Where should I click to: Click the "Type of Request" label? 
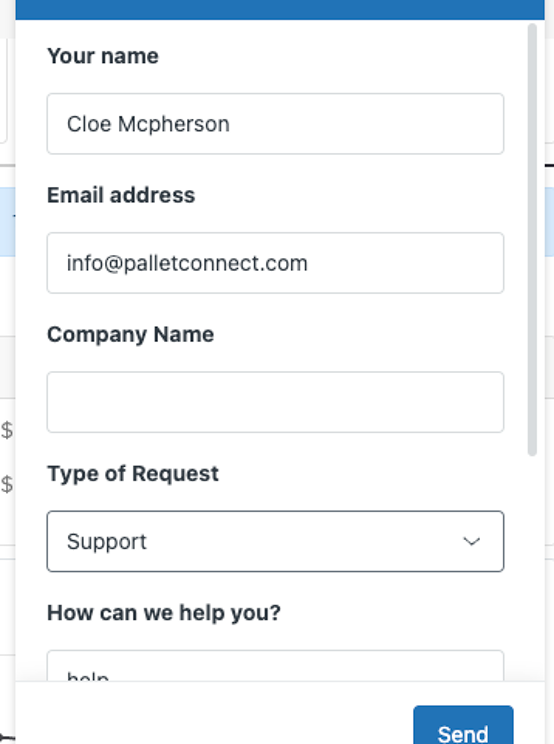pos(133,474)
